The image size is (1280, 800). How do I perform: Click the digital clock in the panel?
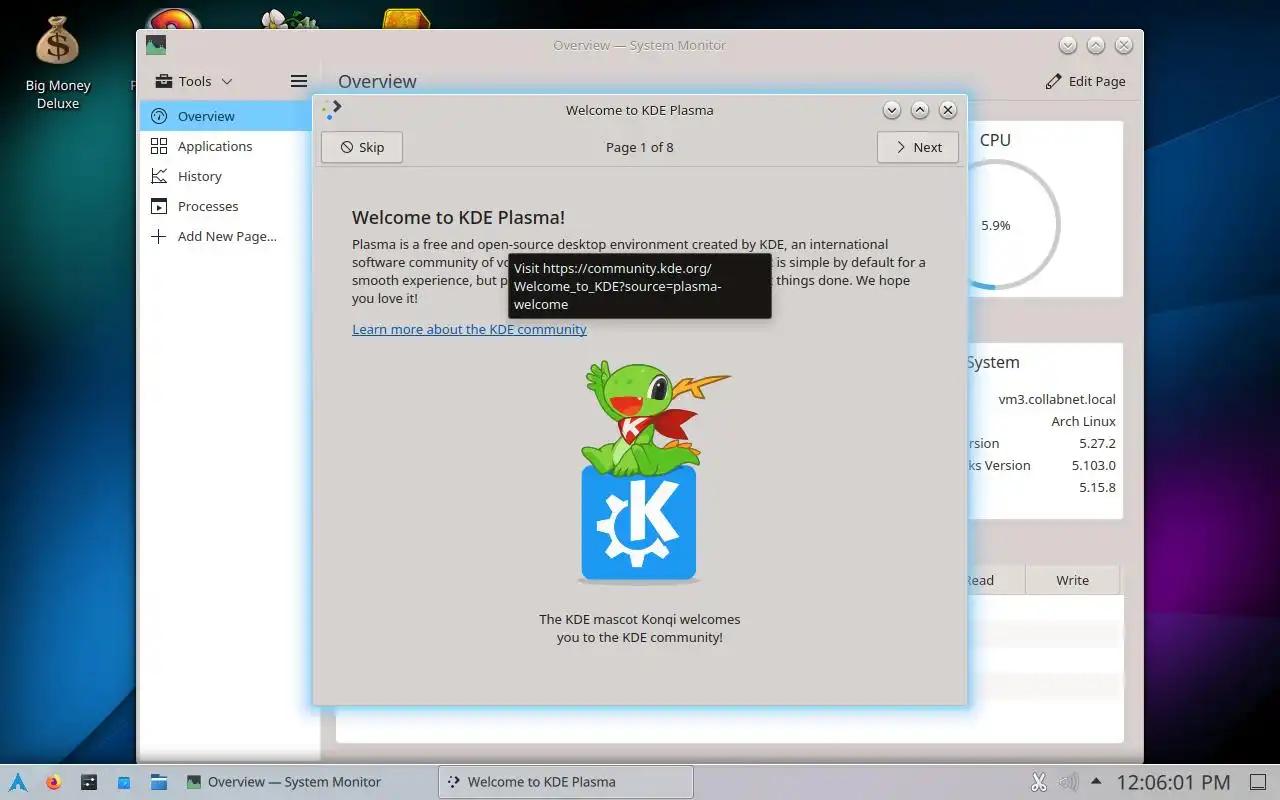coord(1173,782)
